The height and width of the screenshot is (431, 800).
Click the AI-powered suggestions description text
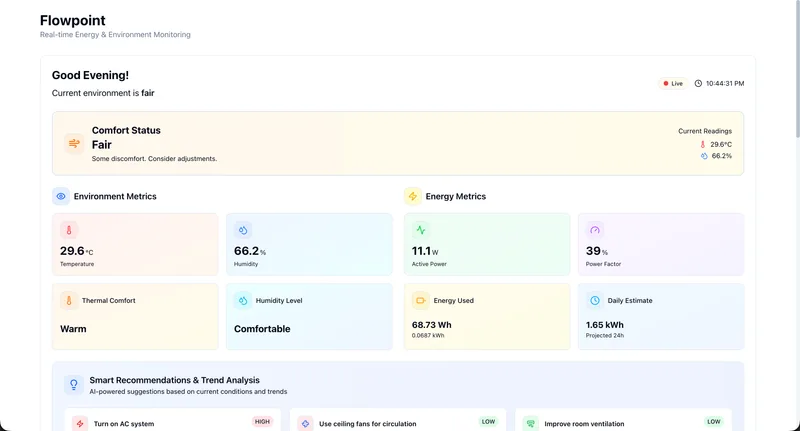coord(188,392)
